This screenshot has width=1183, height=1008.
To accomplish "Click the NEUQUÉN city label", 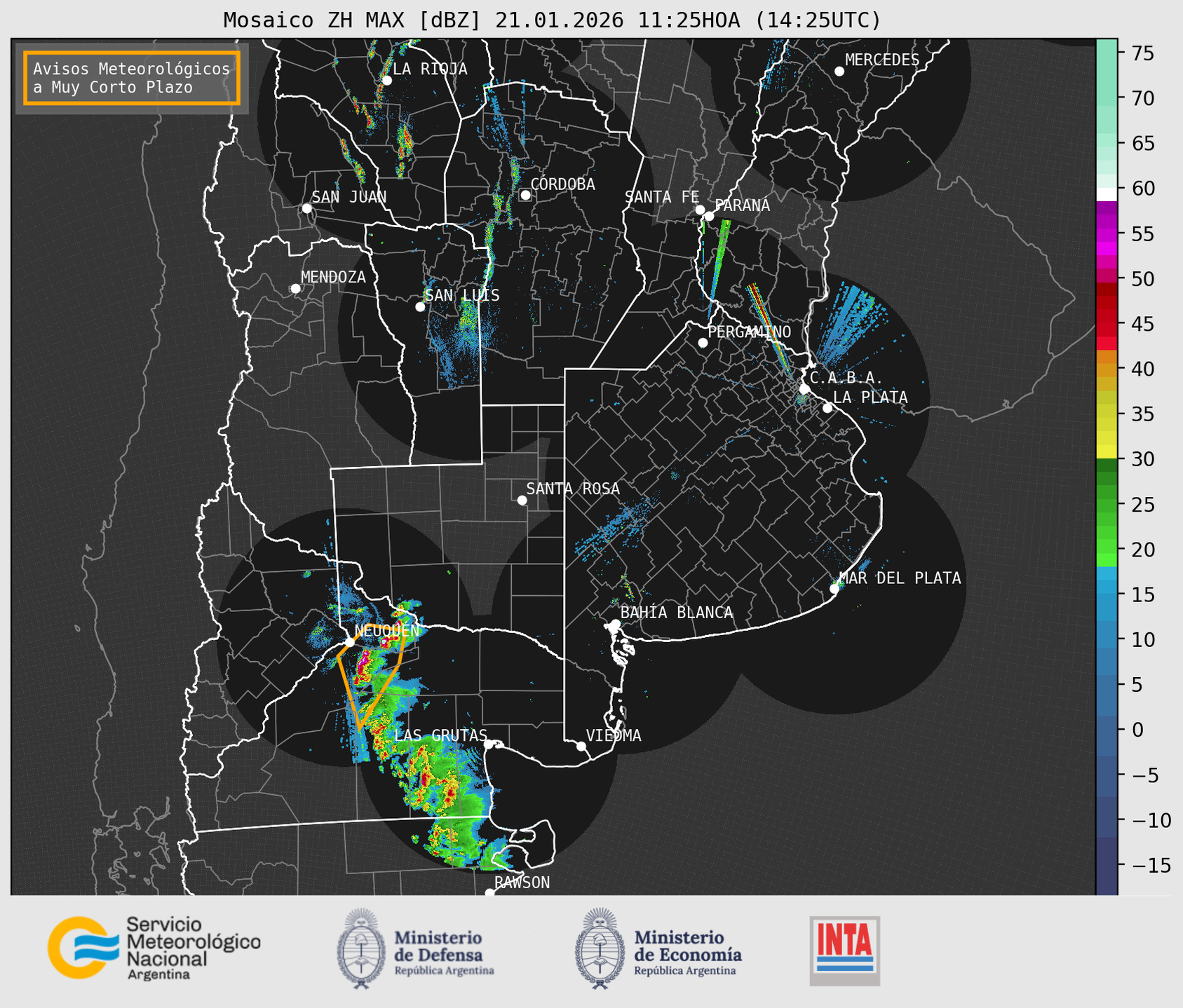I will [x=386, y=630].
